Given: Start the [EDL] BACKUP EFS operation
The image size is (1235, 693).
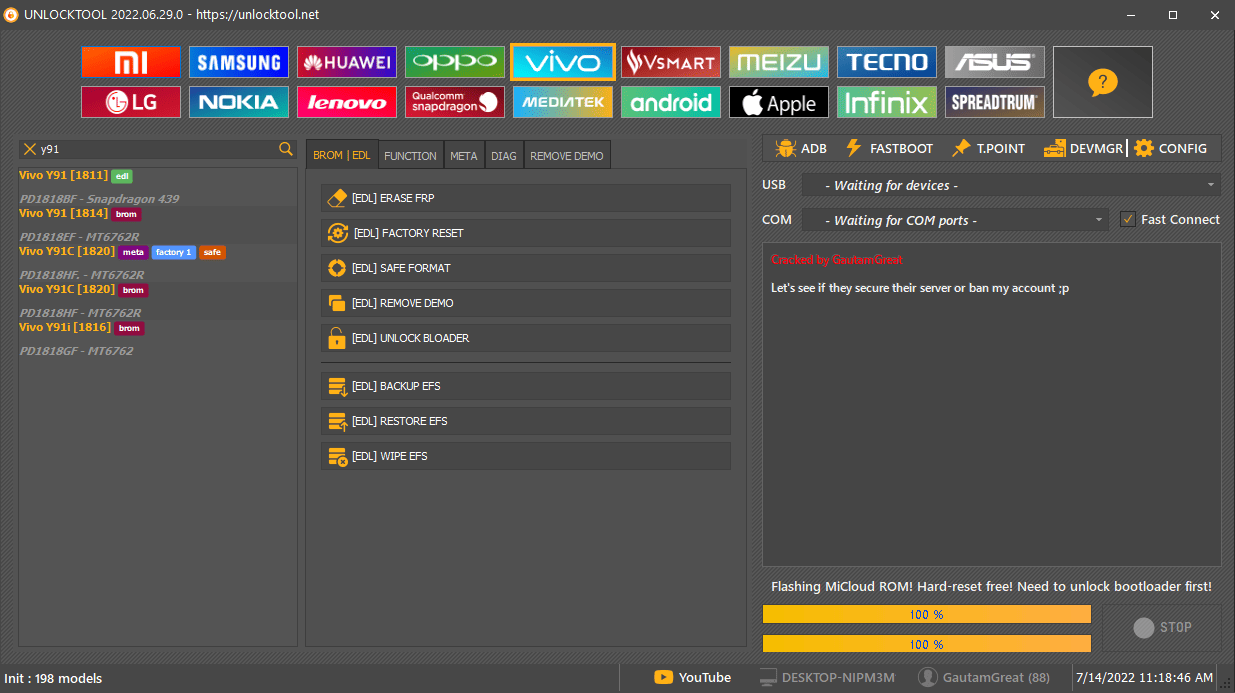Looking at the screenshot, I should (x=525, y=386).
